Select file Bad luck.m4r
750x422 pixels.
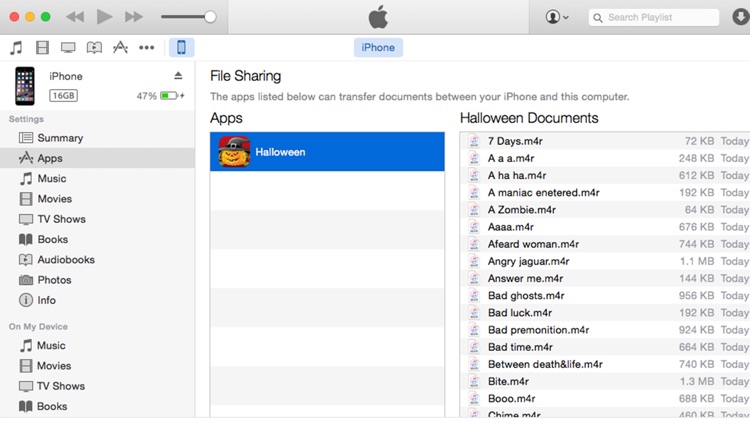pyautogui.click(x=605, y=313)
